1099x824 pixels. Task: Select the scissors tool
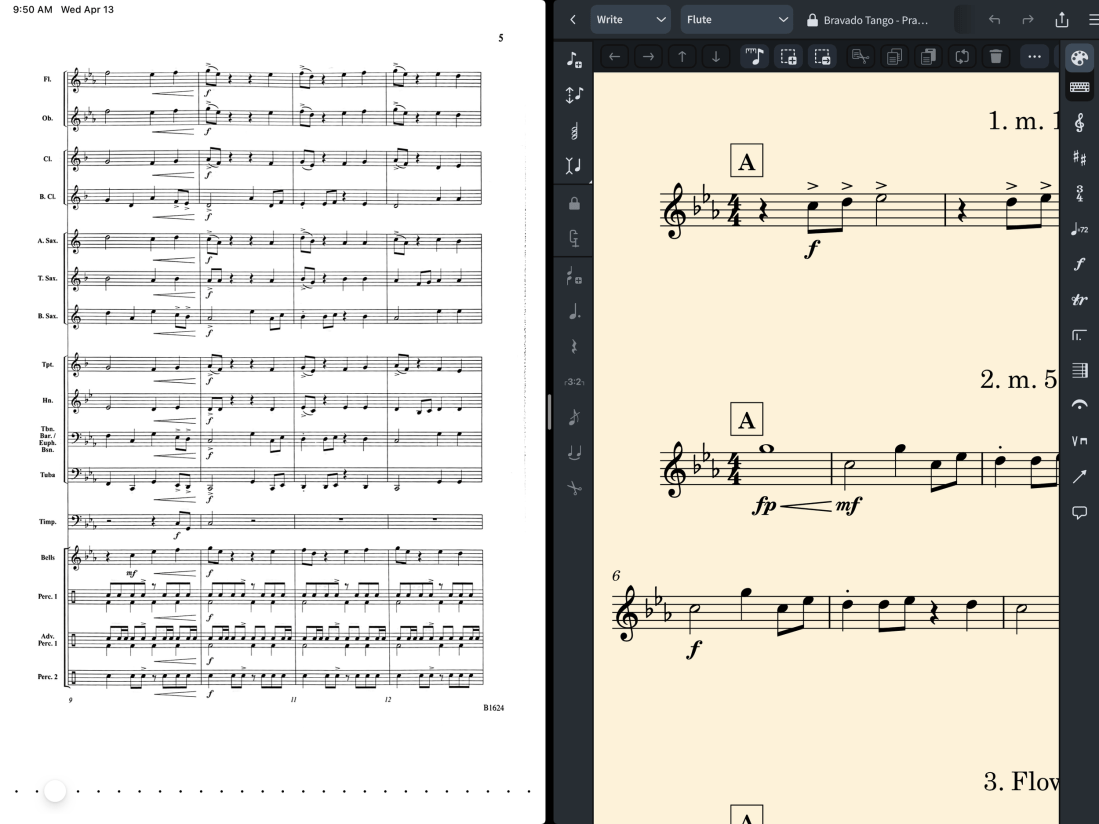coord(575,488)
